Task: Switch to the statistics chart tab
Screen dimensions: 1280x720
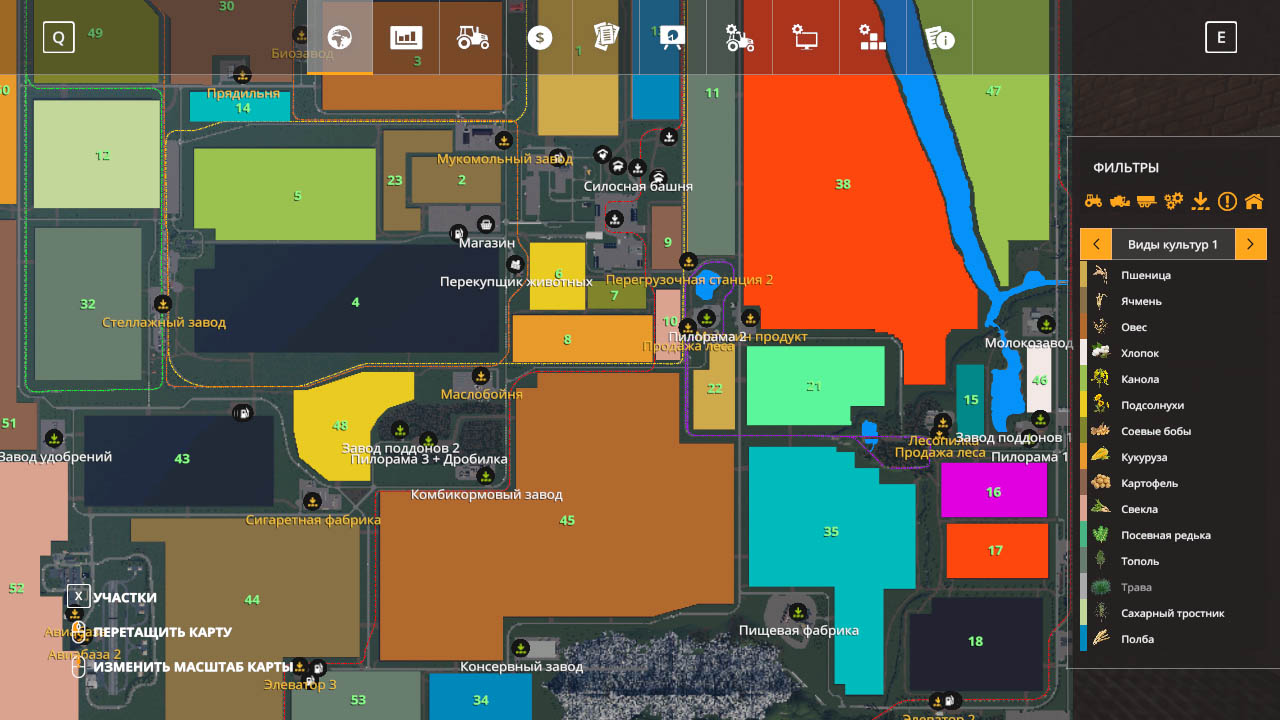Action: pos(406,38)
